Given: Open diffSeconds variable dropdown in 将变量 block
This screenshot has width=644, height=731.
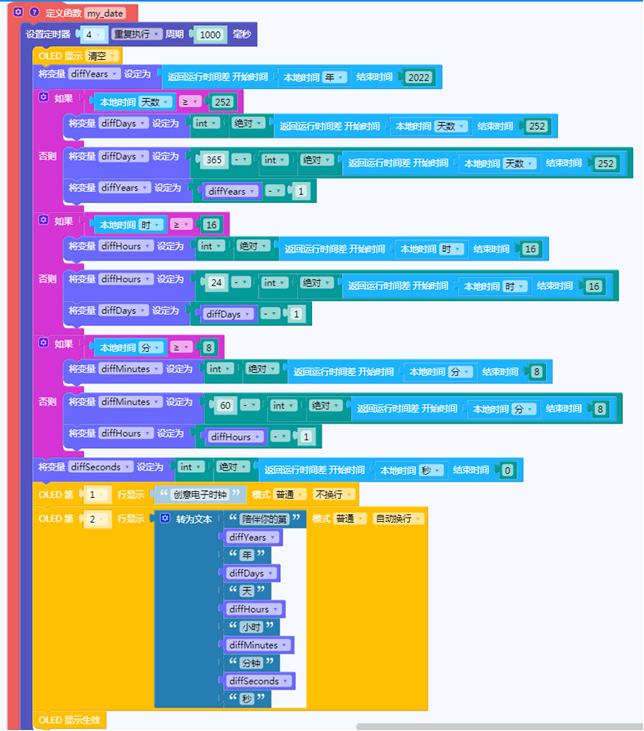Looking at the screenshot, I should (101, 467).
